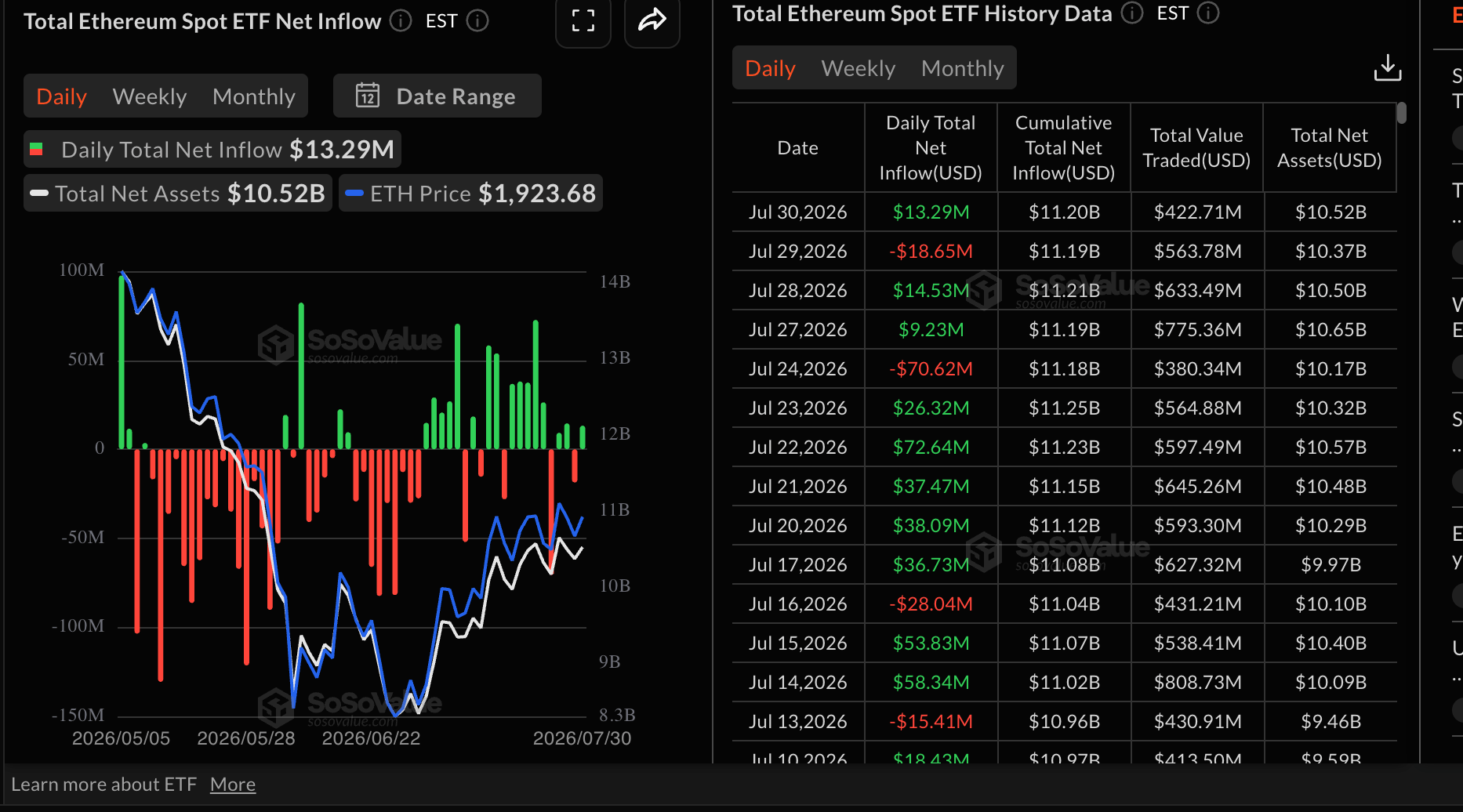Toggle ETH Price line series
This screenshot has width=1463, height=812.
pyautogui.click(x=470, y=193)
